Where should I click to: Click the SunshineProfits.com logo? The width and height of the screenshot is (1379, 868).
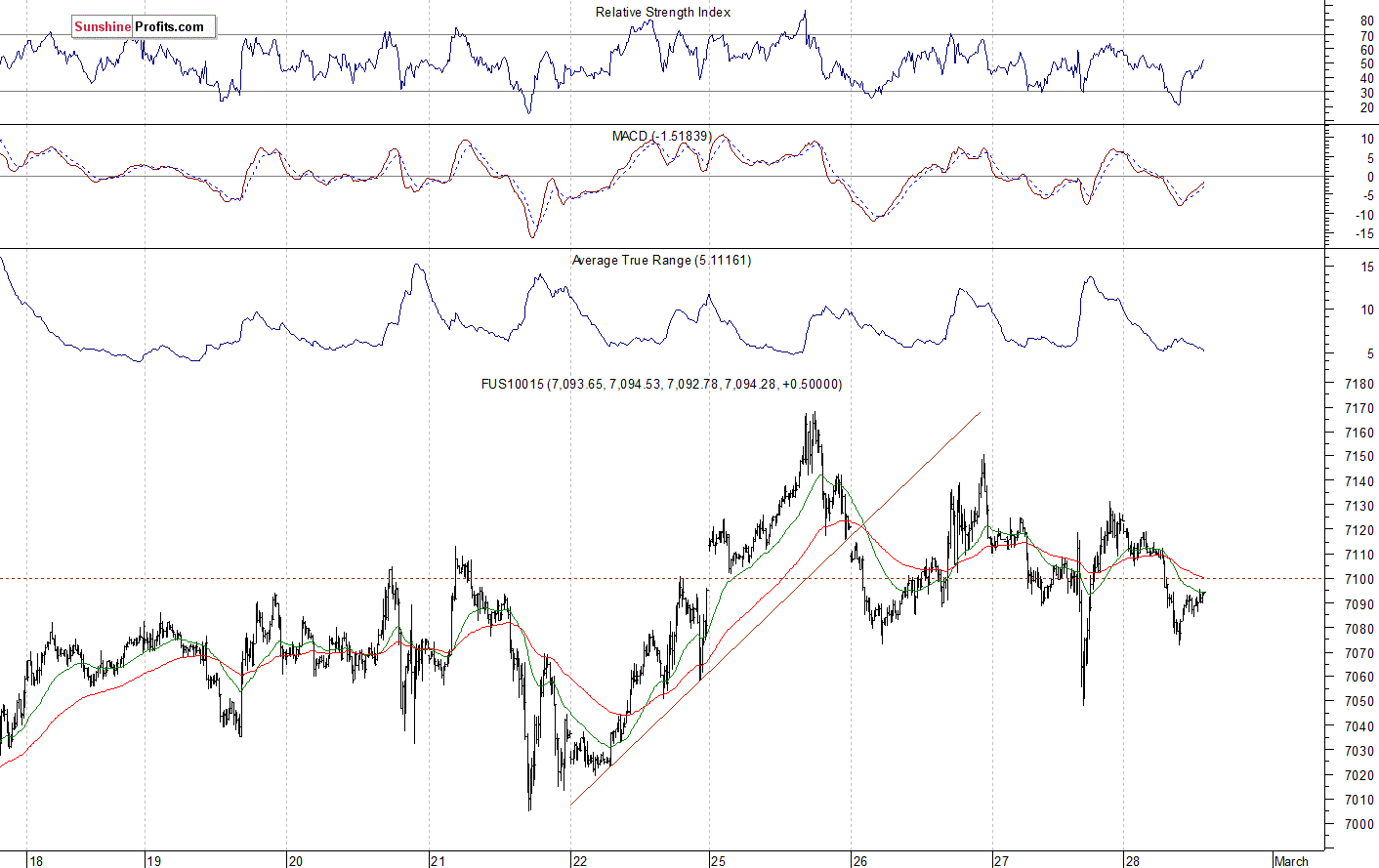tap(143, 27)
